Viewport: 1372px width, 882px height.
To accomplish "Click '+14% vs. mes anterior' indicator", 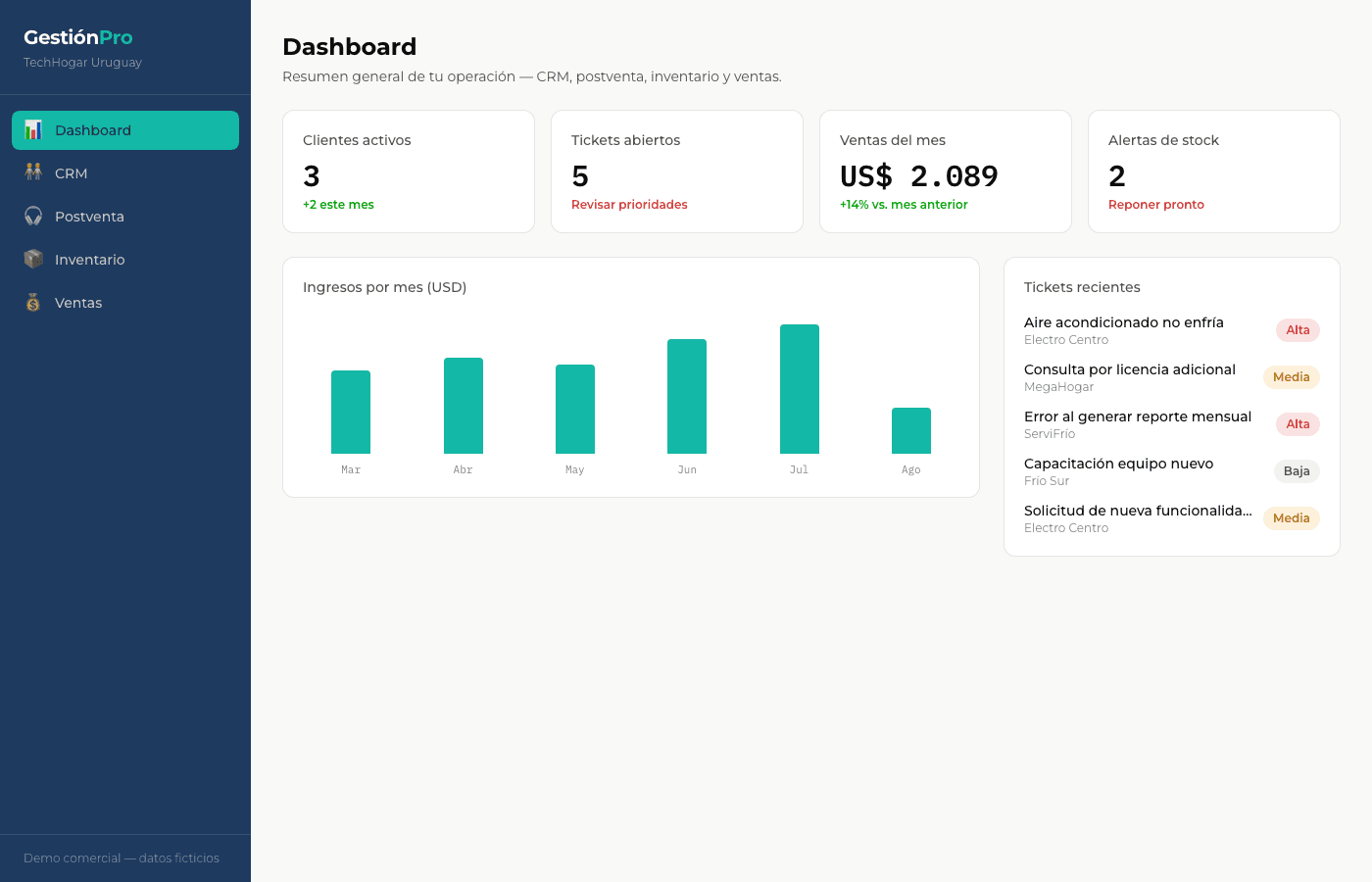I will pos(904,205).
